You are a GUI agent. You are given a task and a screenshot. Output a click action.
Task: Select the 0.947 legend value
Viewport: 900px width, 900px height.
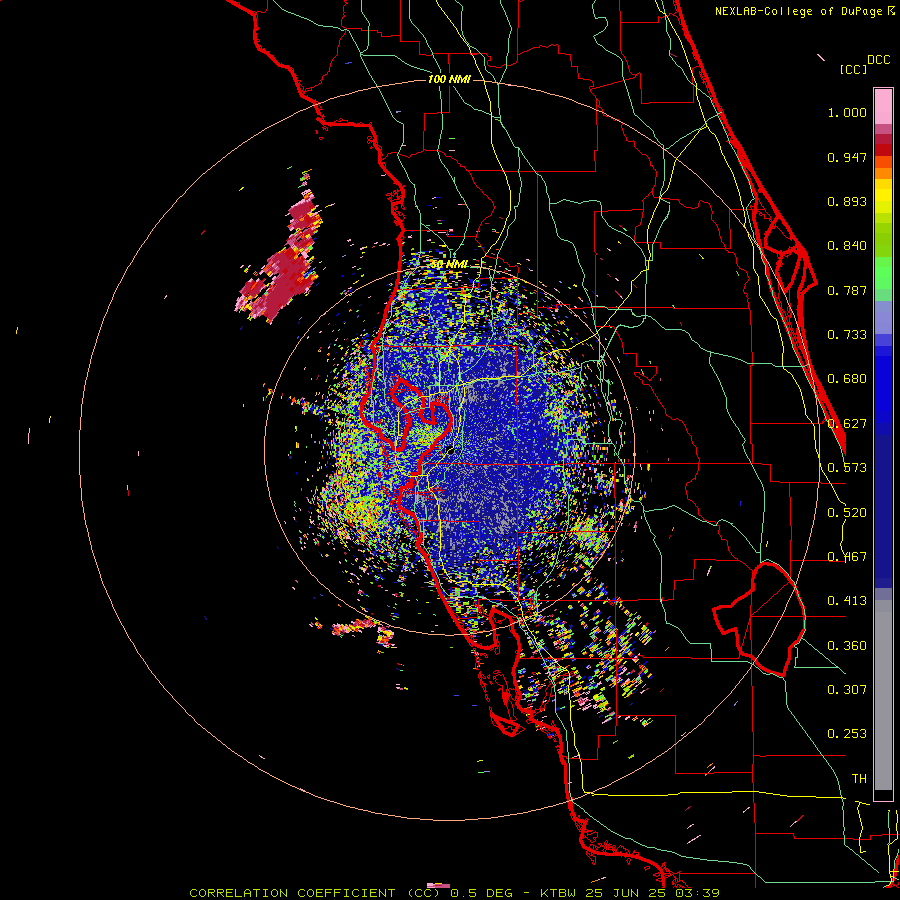(847, 157)
